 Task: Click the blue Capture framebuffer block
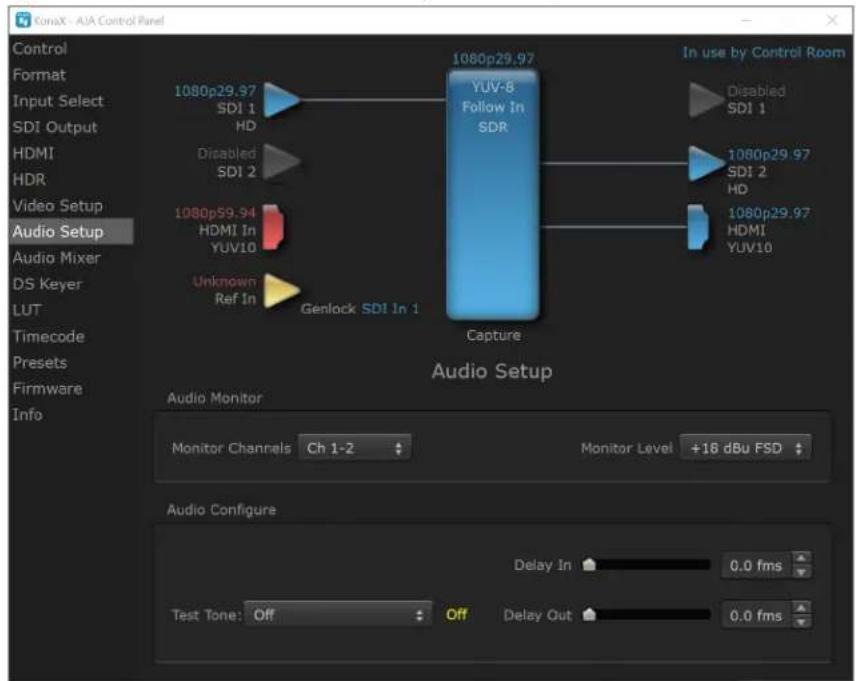click(x=493, y=194)
